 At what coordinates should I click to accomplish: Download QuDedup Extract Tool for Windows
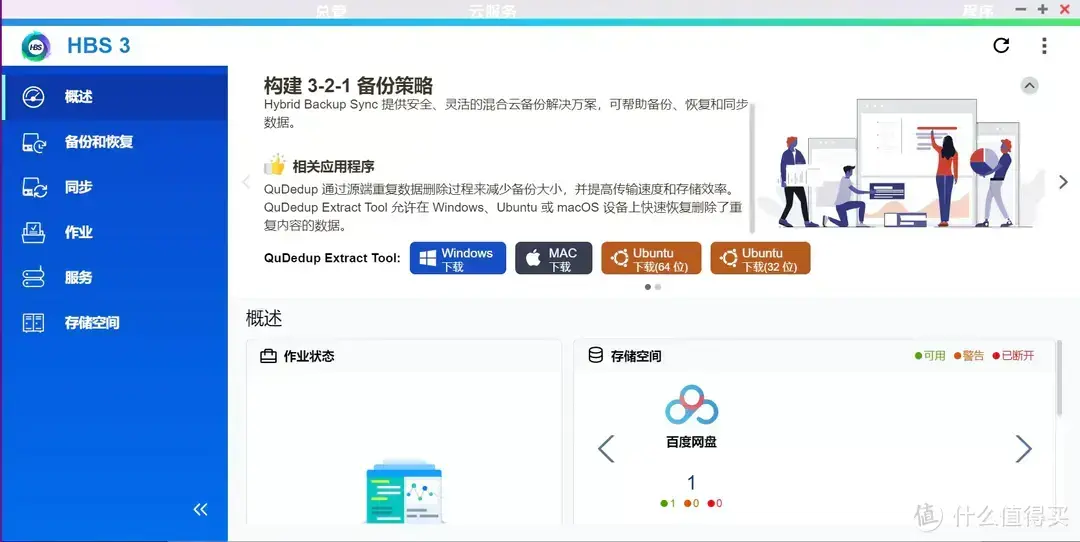457,258
